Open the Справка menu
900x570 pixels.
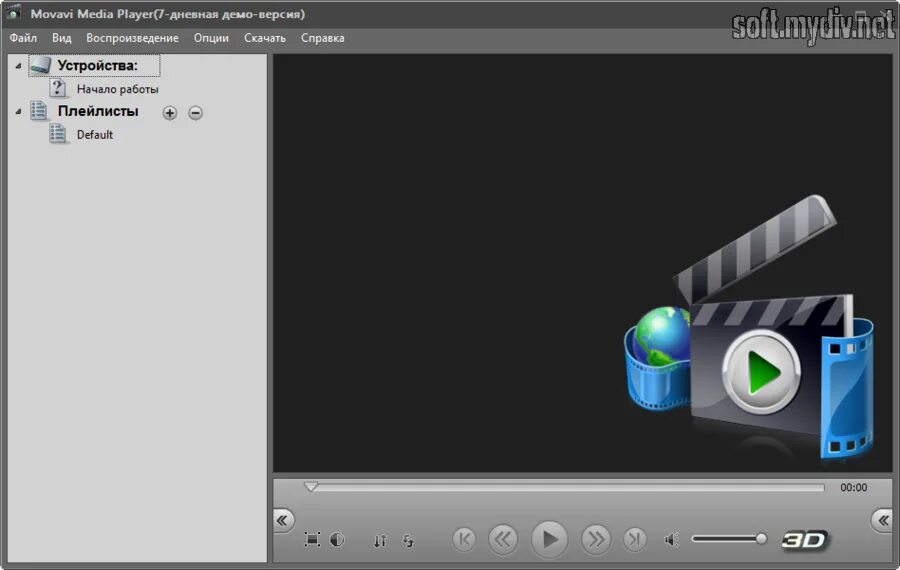(x=323, y=38)
